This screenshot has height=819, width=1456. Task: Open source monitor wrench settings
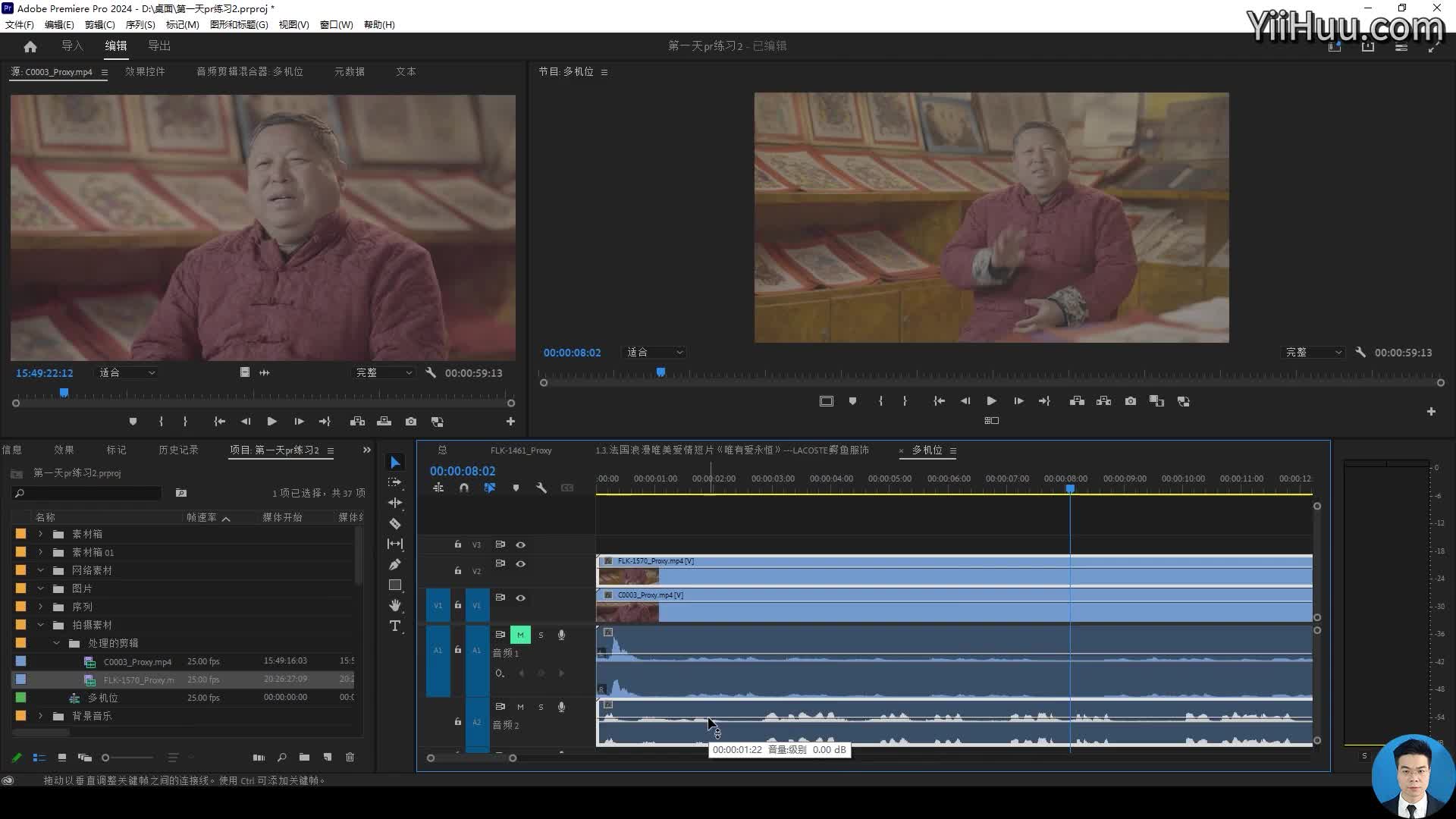[x=431, y=373]
